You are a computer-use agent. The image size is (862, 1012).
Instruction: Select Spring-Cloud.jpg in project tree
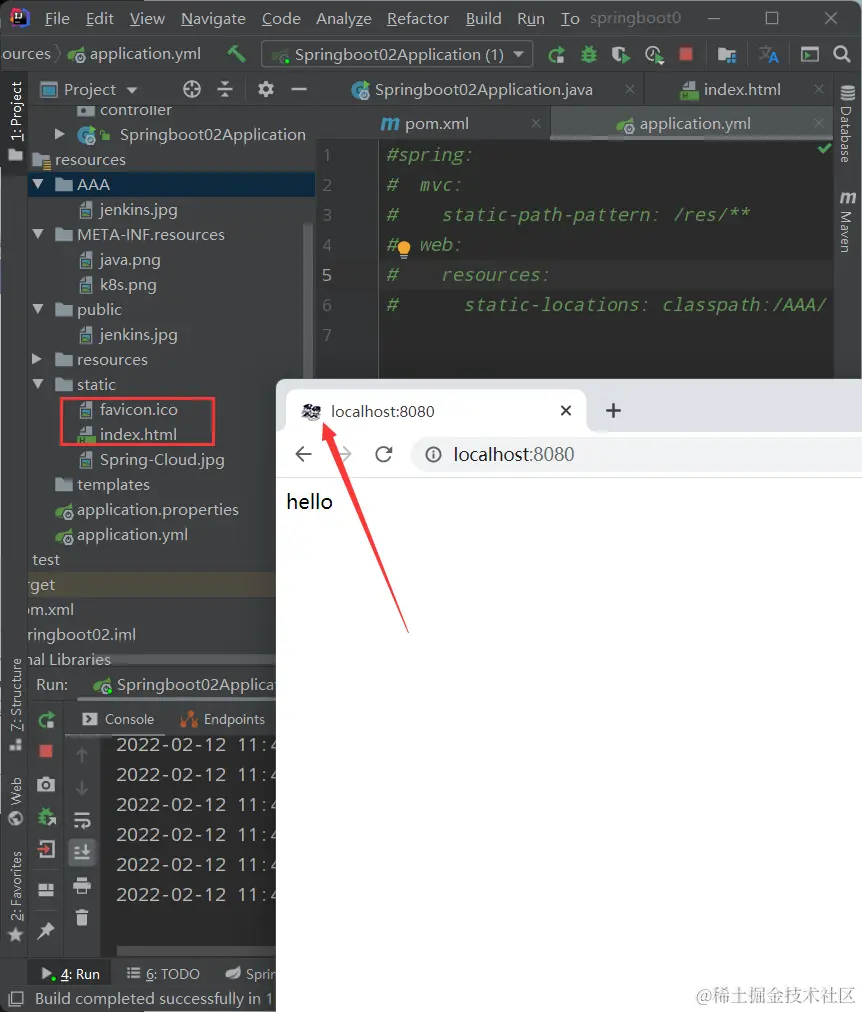(161, 460)
